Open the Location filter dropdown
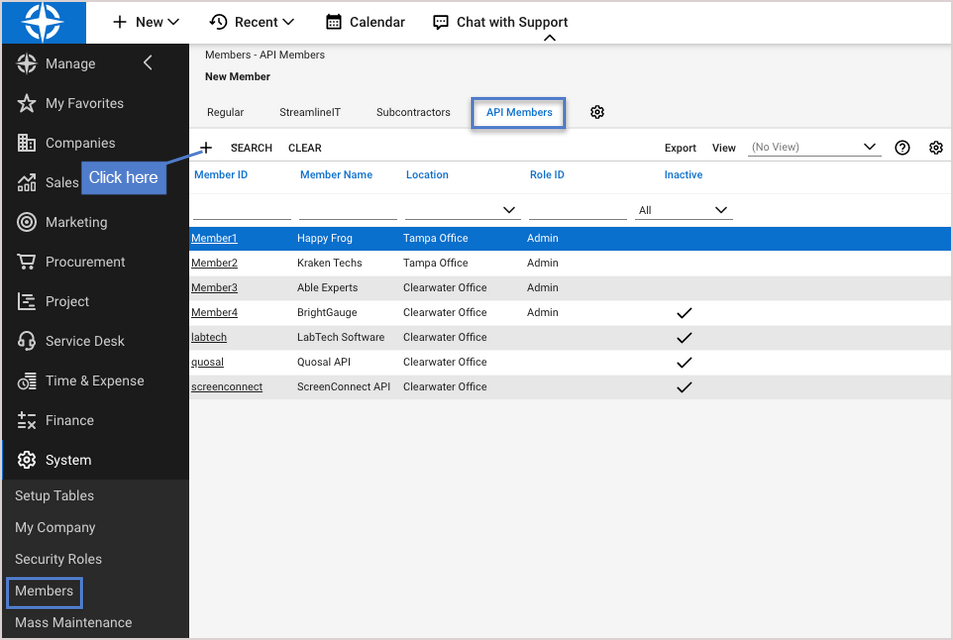The height and width of the screenshot is (640, 953). (463, 210)
